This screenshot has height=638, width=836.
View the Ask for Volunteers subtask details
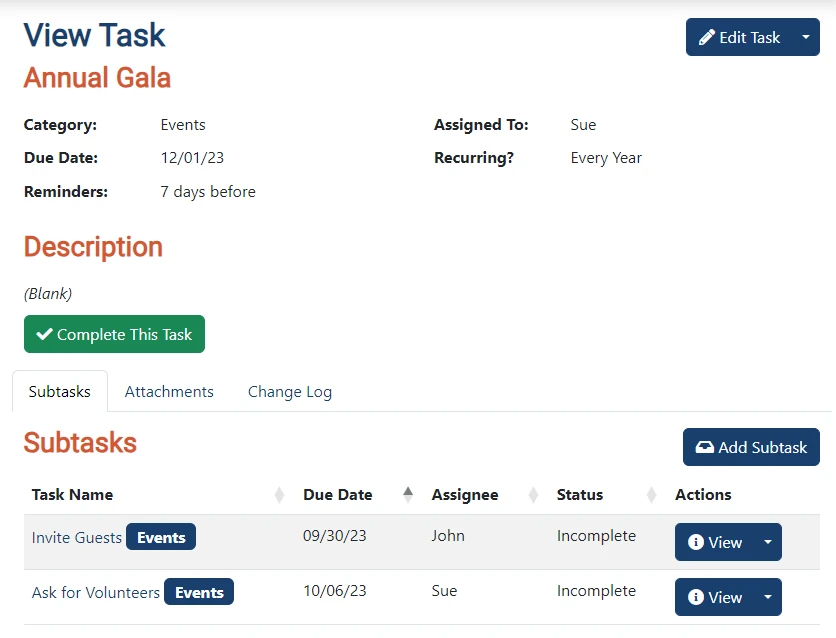click(x=715, y=597)
